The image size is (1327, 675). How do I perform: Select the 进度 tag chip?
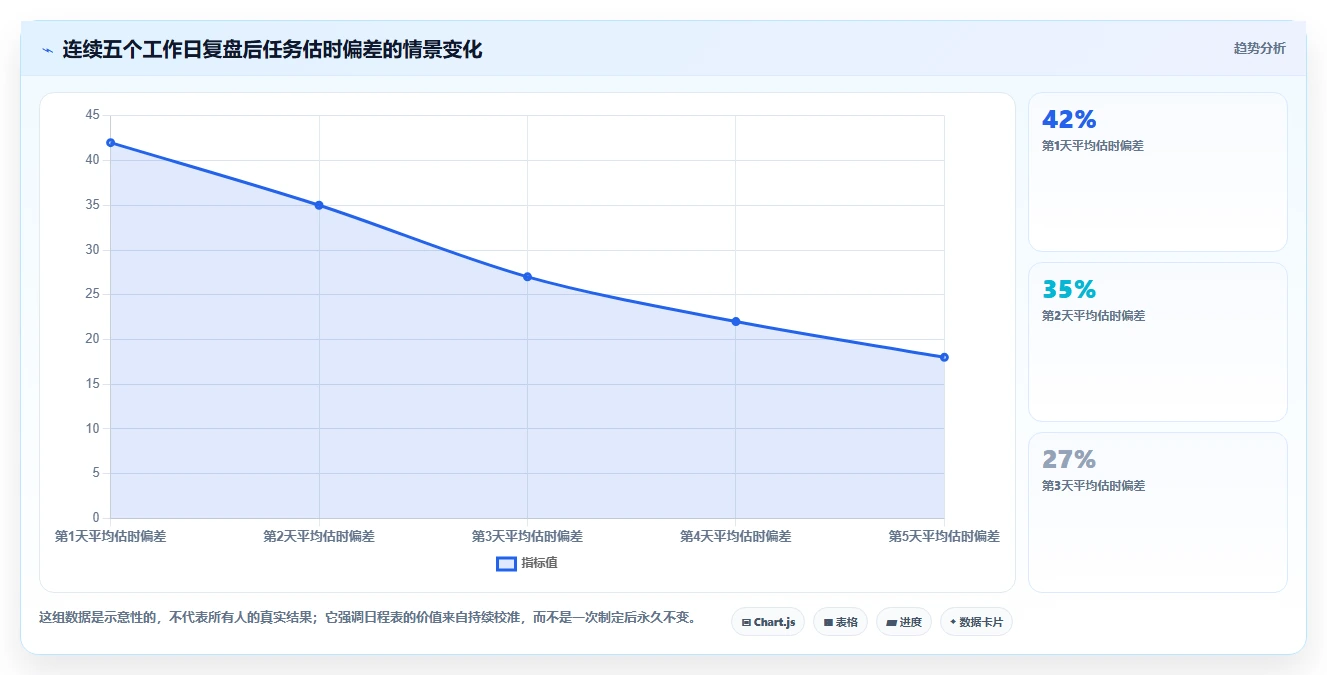coord(904,622)
